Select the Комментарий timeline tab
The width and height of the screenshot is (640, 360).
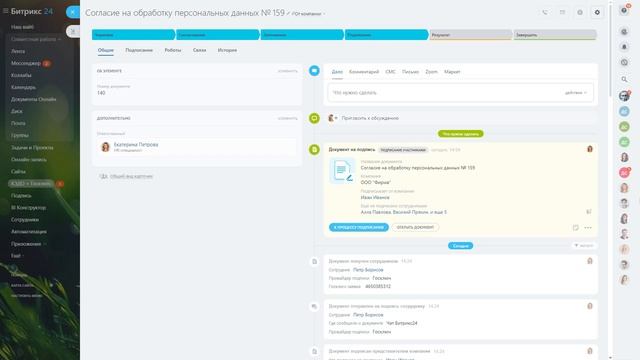(x=364, y=72)
